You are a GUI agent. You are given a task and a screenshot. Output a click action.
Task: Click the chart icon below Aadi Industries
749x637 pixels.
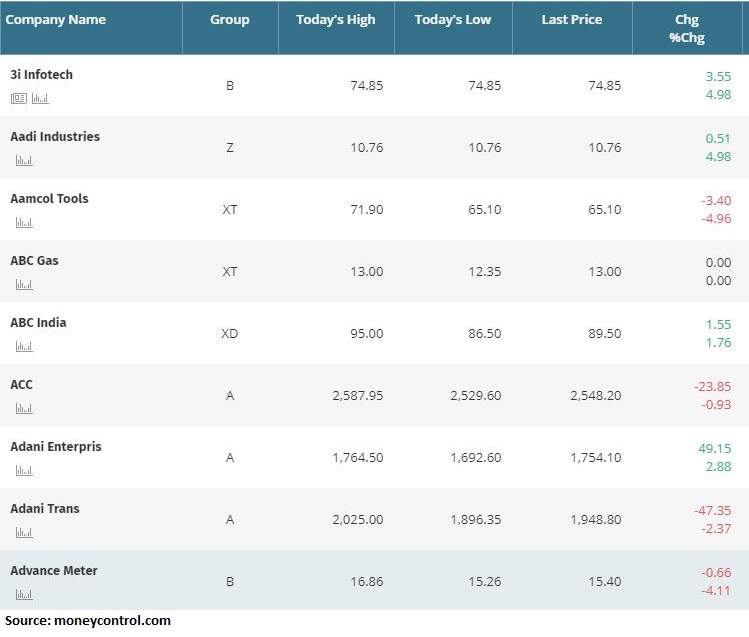click(x=23, y=160)
